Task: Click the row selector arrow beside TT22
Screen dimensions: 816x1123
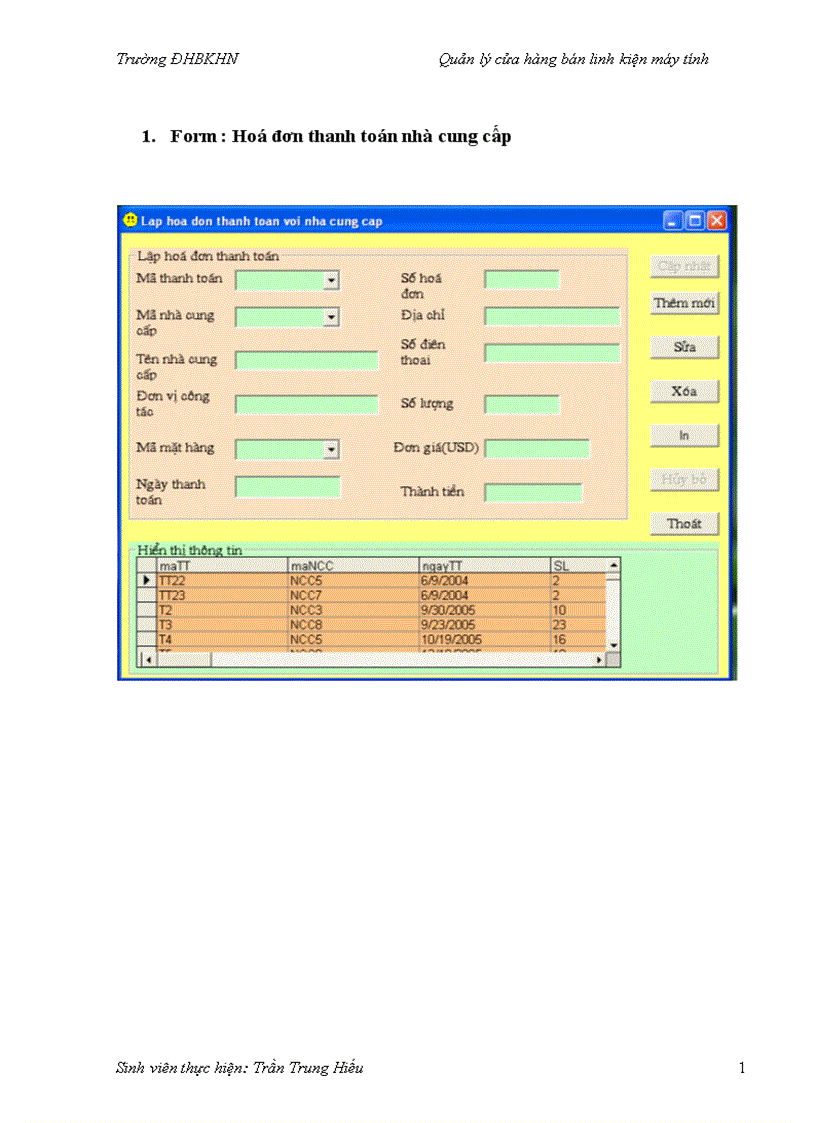Action: click(x=148, y=580)
